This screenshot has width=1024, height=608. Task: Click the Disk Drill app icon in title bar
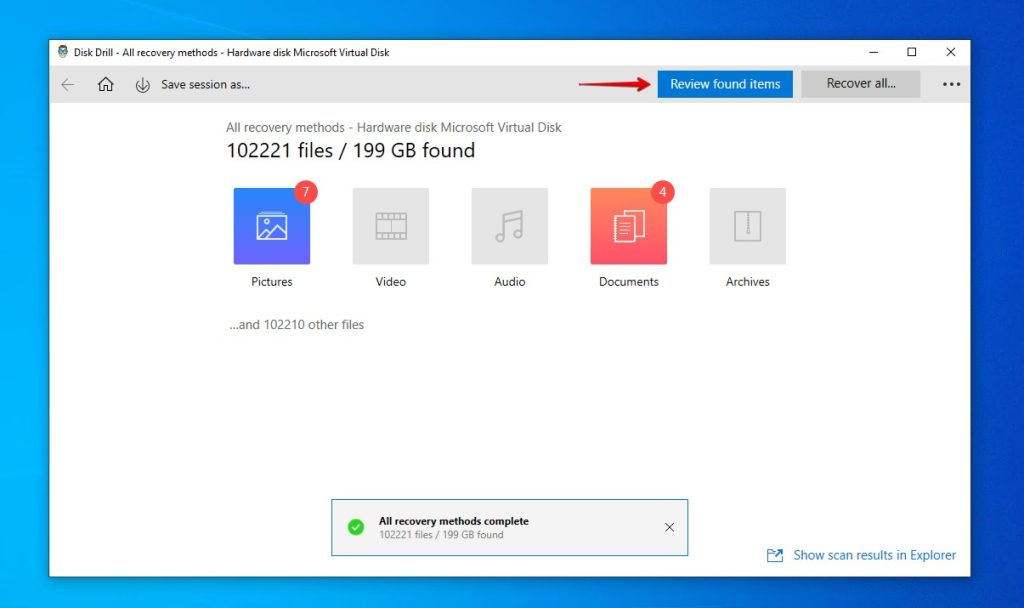click(x=63, y=52)
